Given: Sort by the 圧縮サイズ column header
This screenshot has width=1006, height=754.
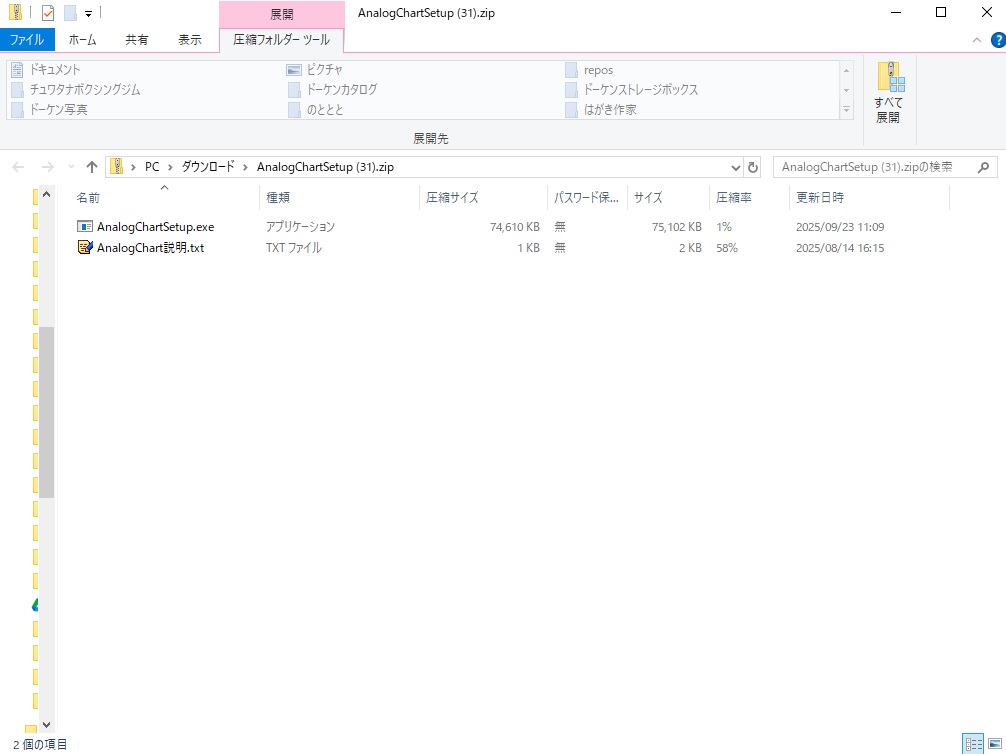Looking at the screenshot, I should pos(452,198).
